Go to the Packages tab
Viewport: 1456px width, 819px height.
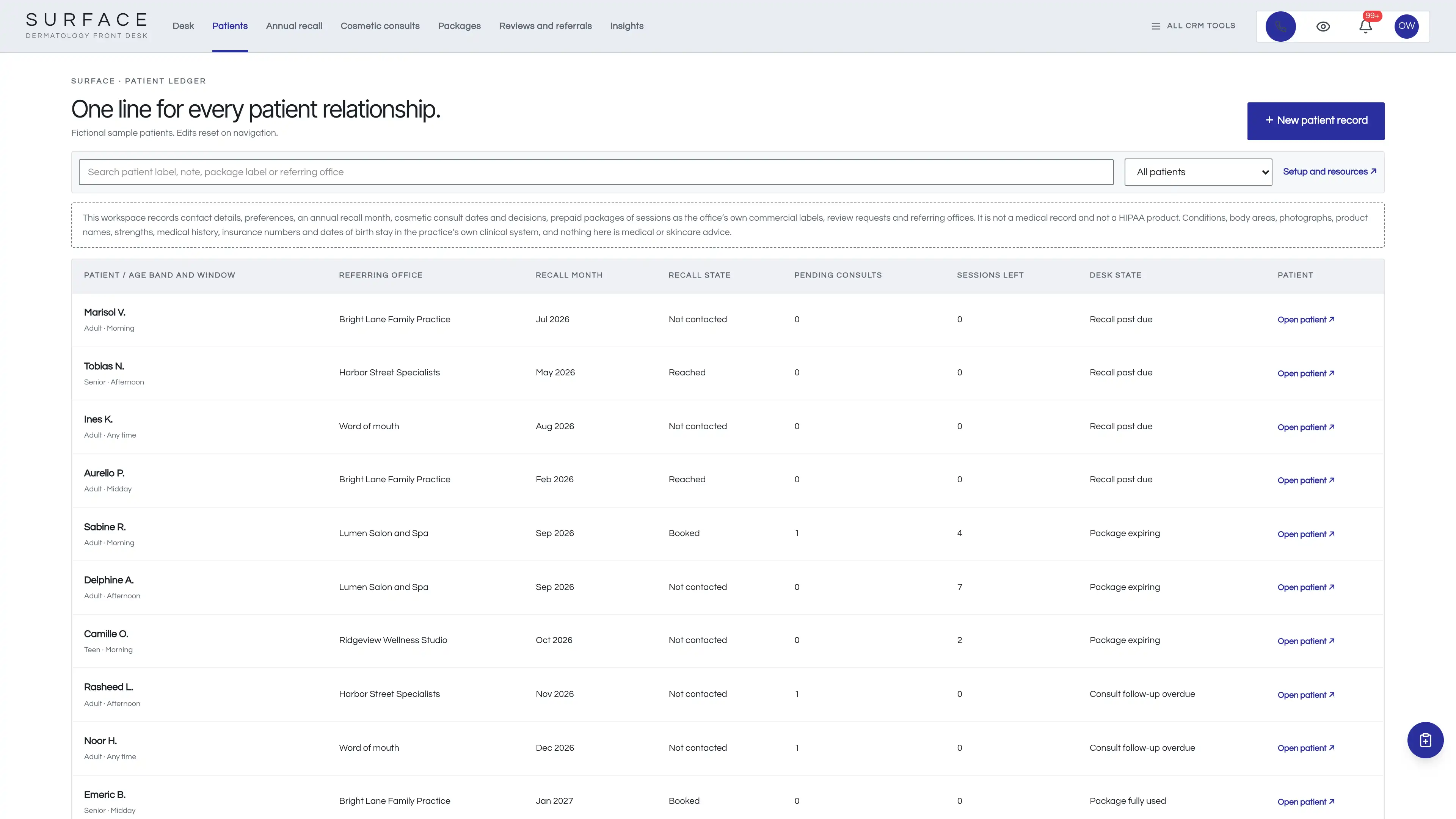coord(459,26)
